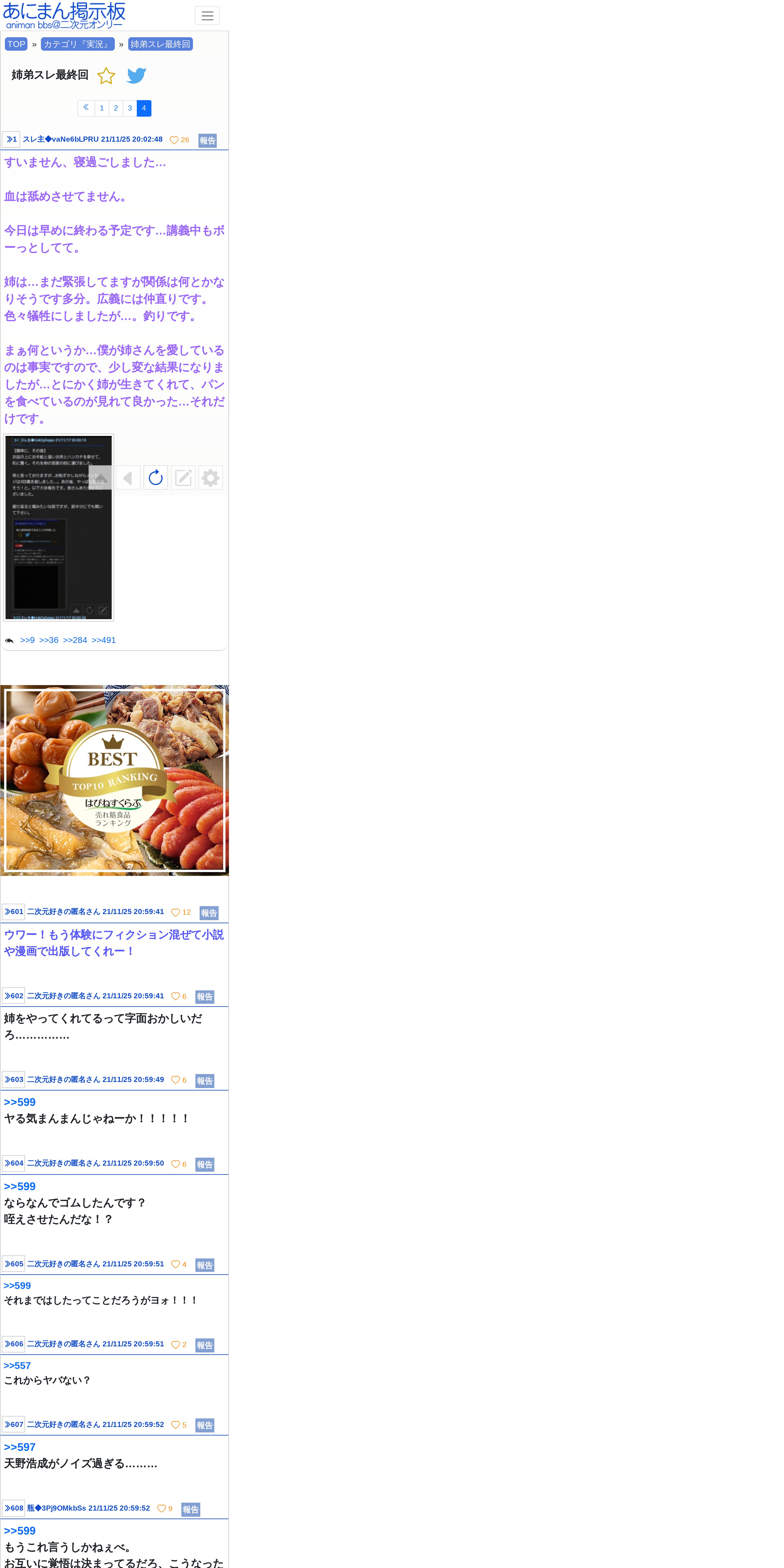Like post 1 heart icon

[x=174, y=140]
